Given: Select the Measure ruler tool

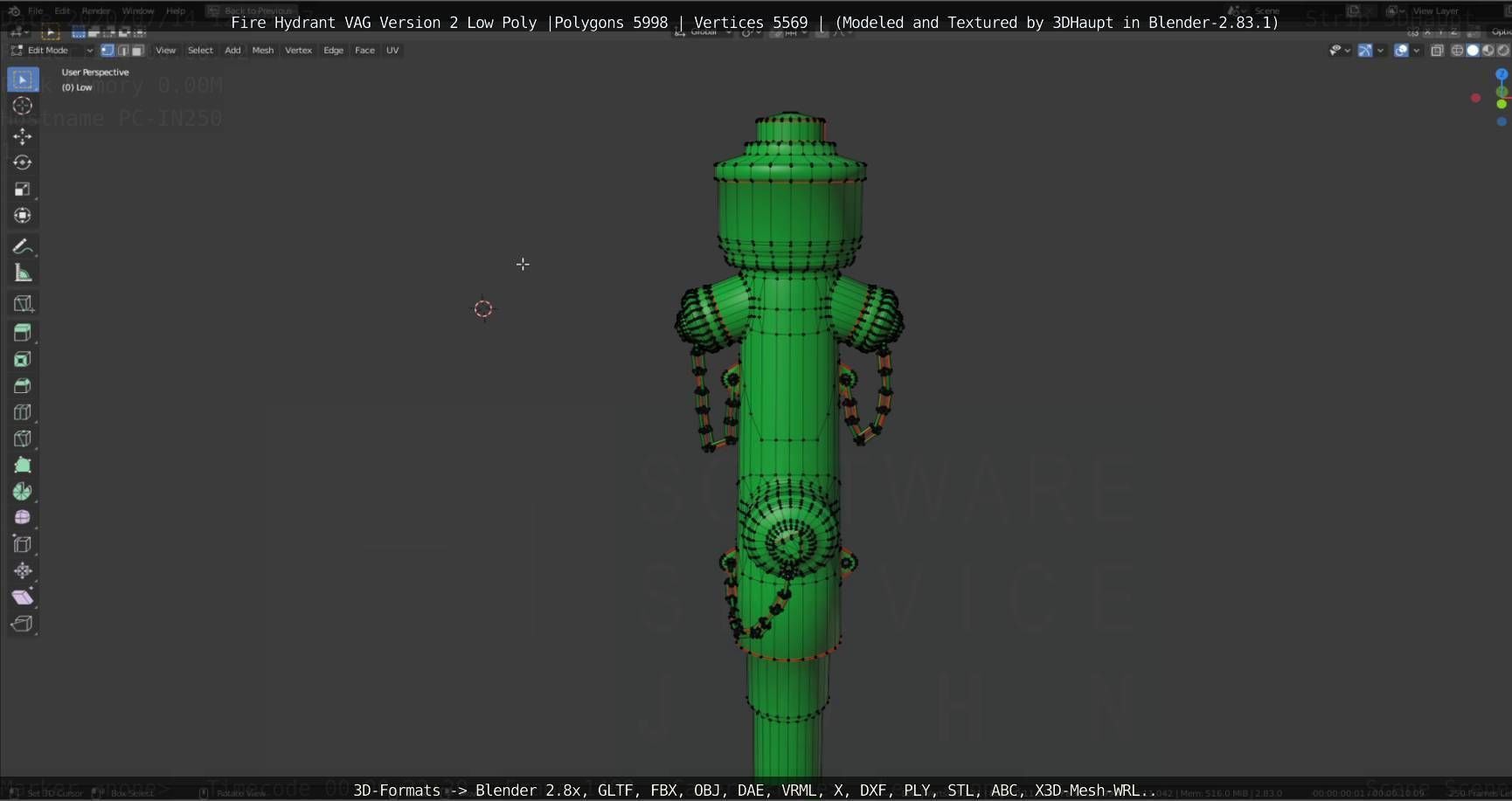Looking at the screenshot, I should pyautogui.click(x=23, y=273).
